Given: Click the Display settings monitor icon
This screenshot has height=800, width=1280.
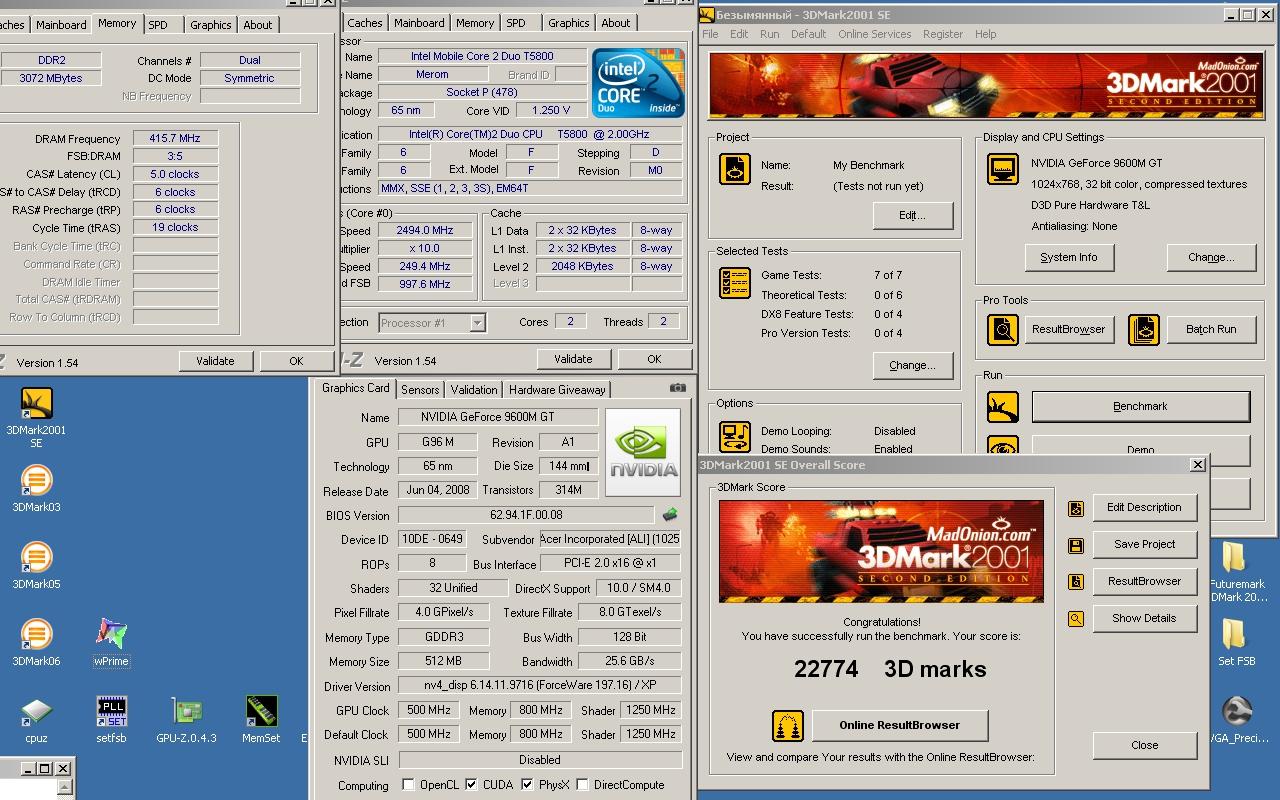Looking at the screenshot, I should [1002, 168].
